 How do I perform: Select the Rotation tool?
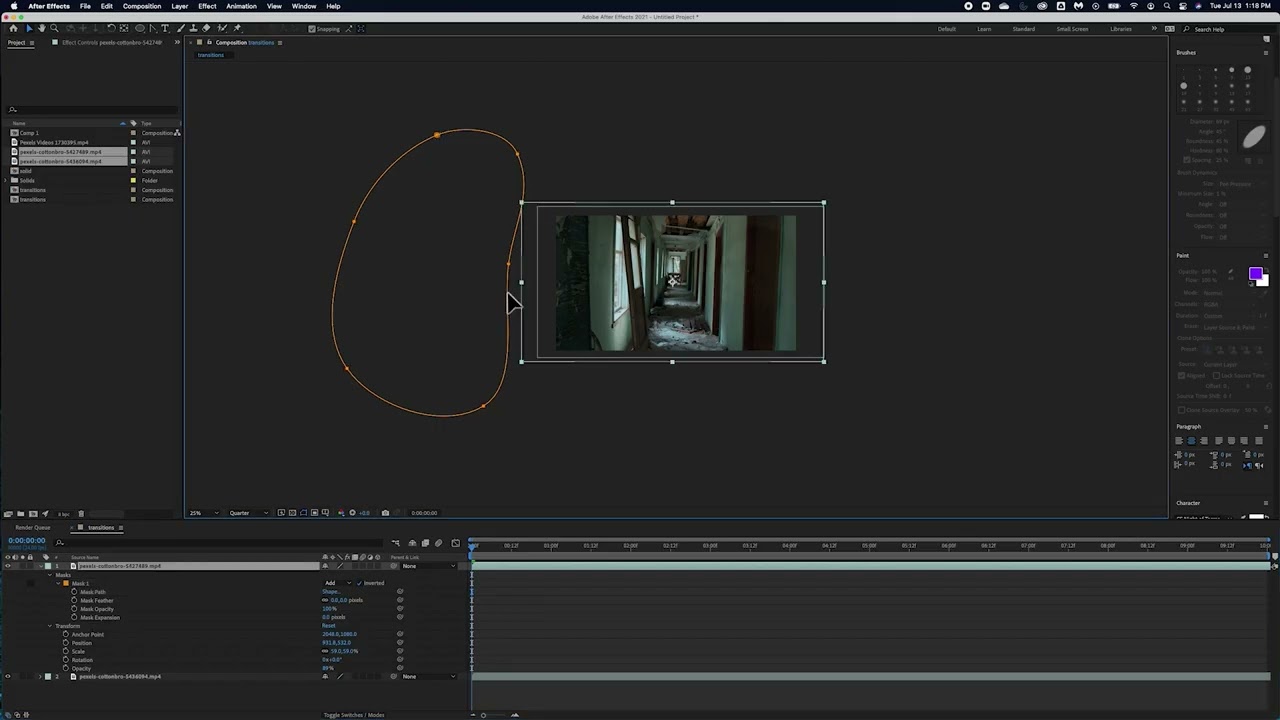click(x=111, y=28)
